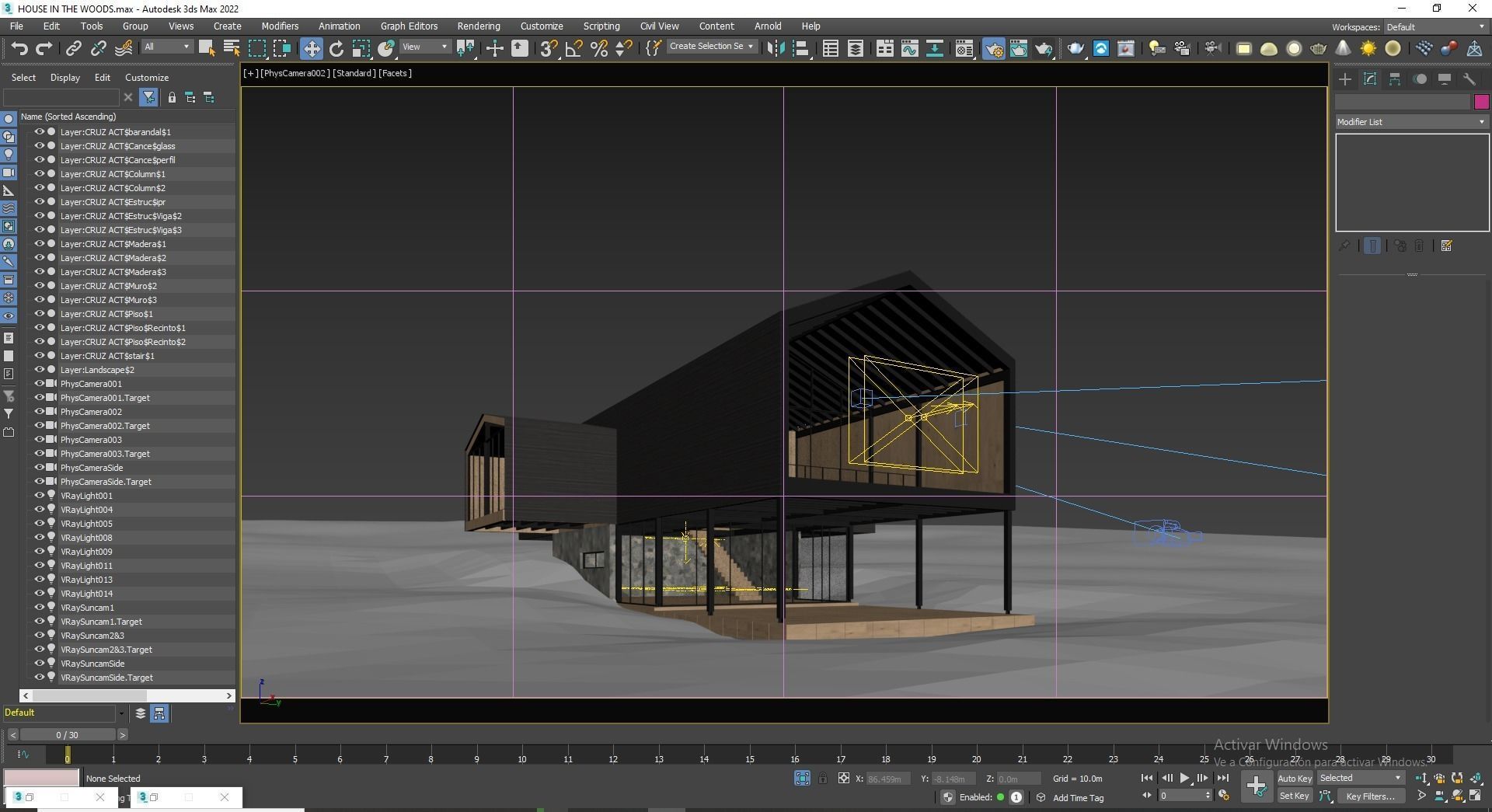This screenshot has width=1492, height=812.
Task: Open the Scripting menu
Action: tap(601, 26)
